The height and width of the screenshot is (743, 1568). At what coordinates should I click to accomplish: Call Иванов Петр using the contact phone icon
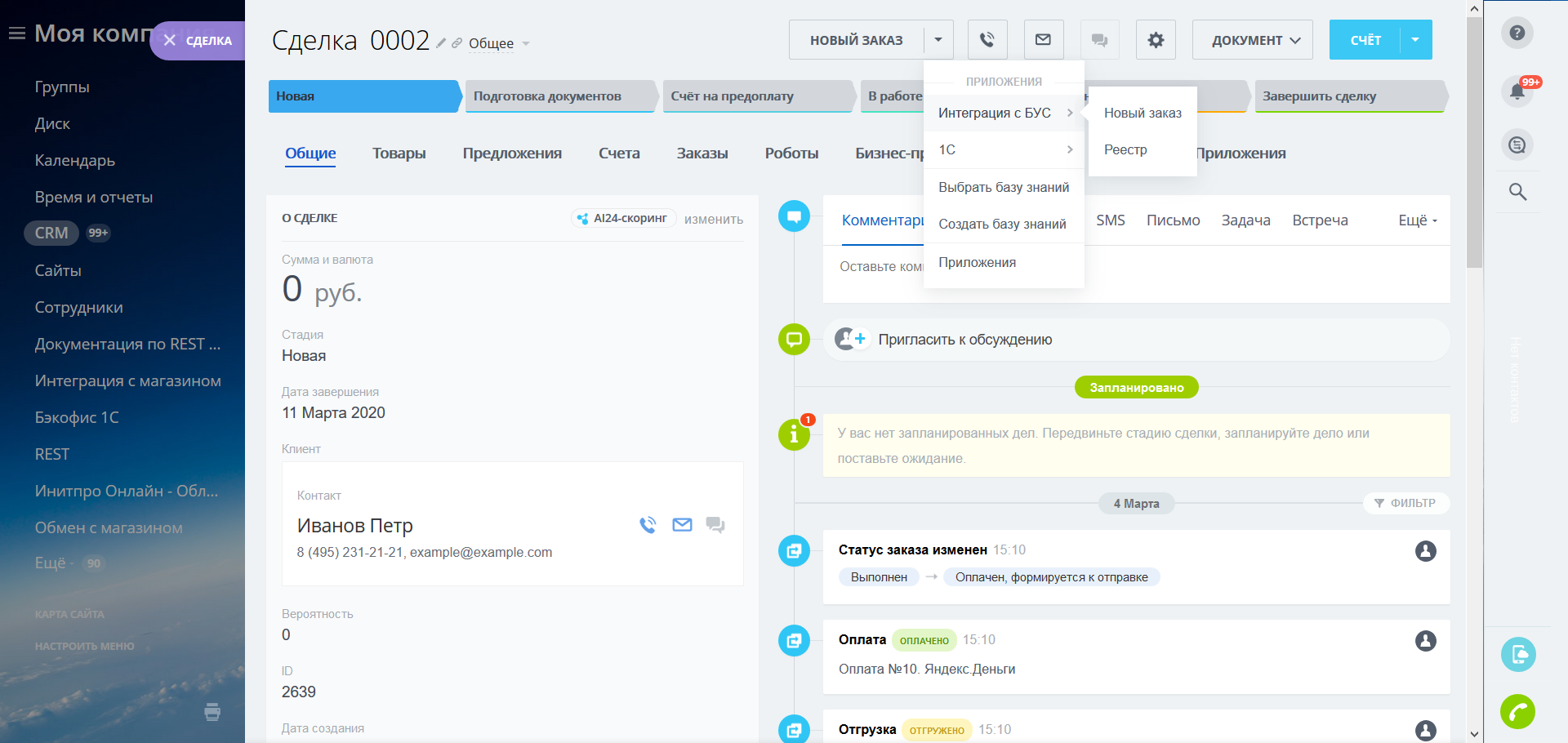click(x=648, y=525)
